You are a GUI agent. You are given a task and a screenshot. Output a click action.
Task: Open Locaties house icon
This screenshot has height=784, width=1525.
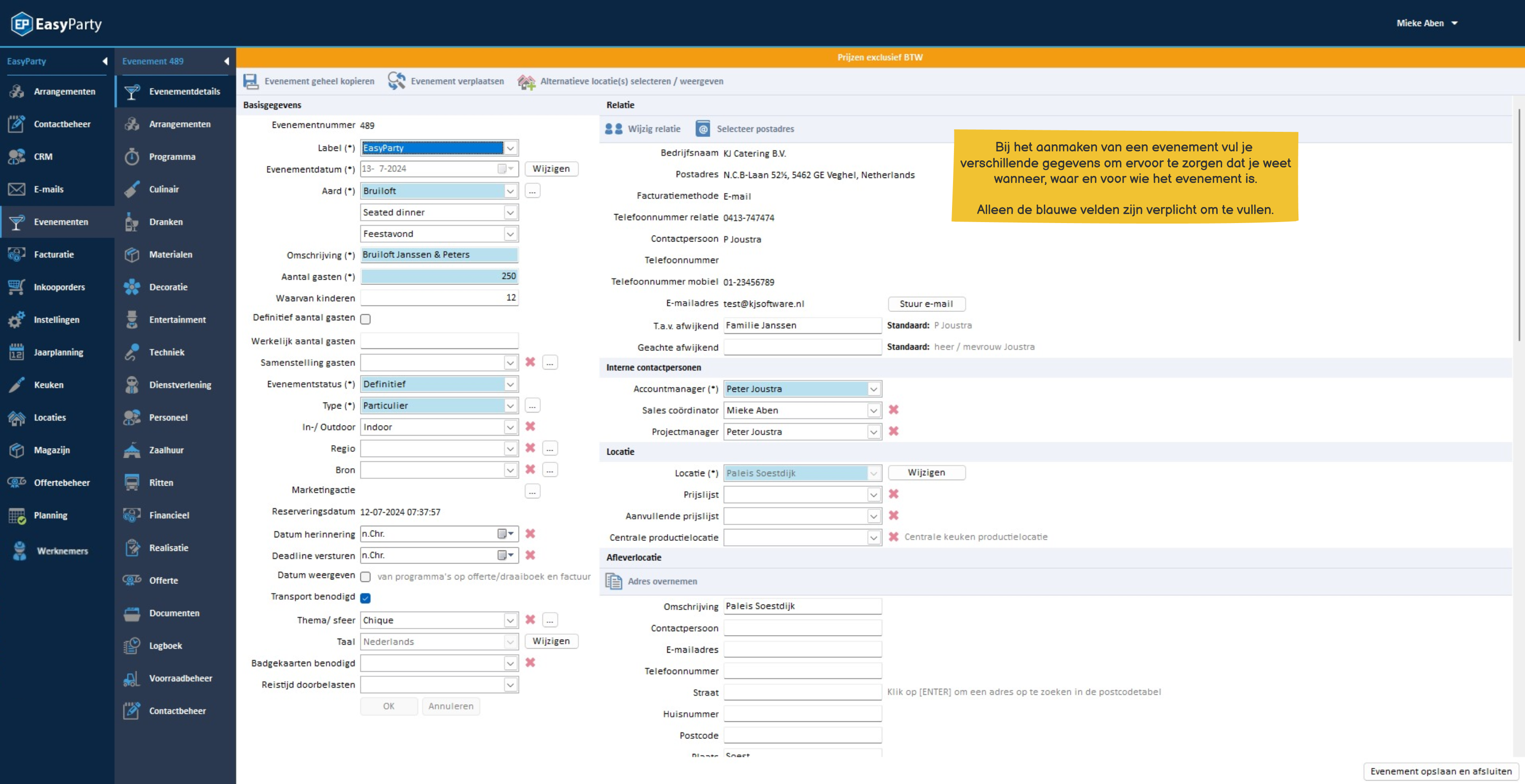click(x=17, y=417)
